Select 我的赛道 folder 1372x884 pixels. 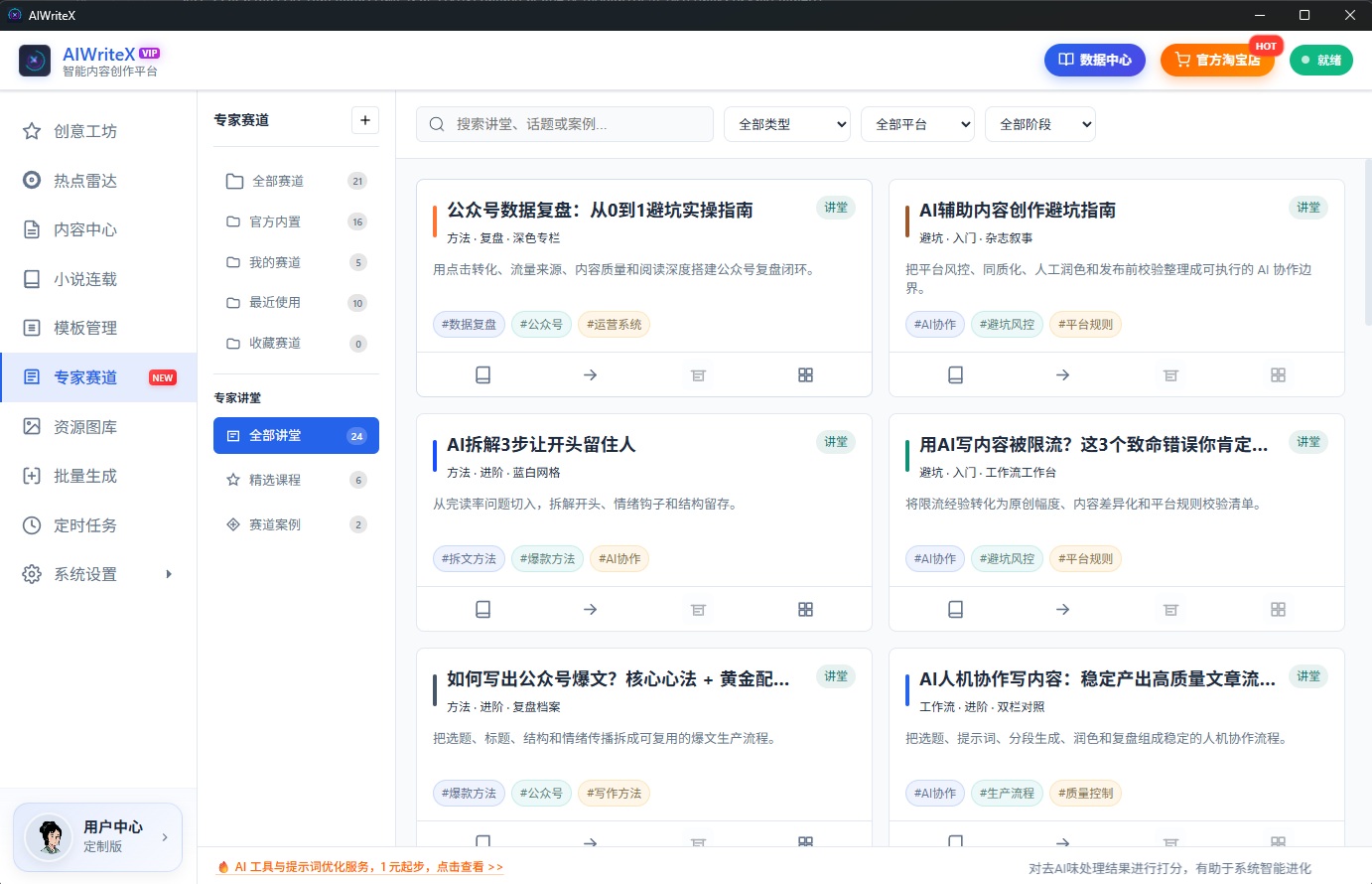pyautogui.click(x=296, y=262)
